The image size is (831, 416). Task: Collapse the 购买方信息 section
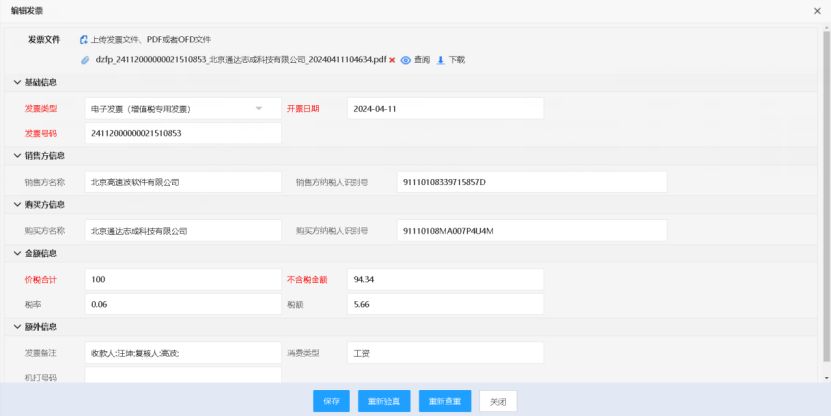16,205
